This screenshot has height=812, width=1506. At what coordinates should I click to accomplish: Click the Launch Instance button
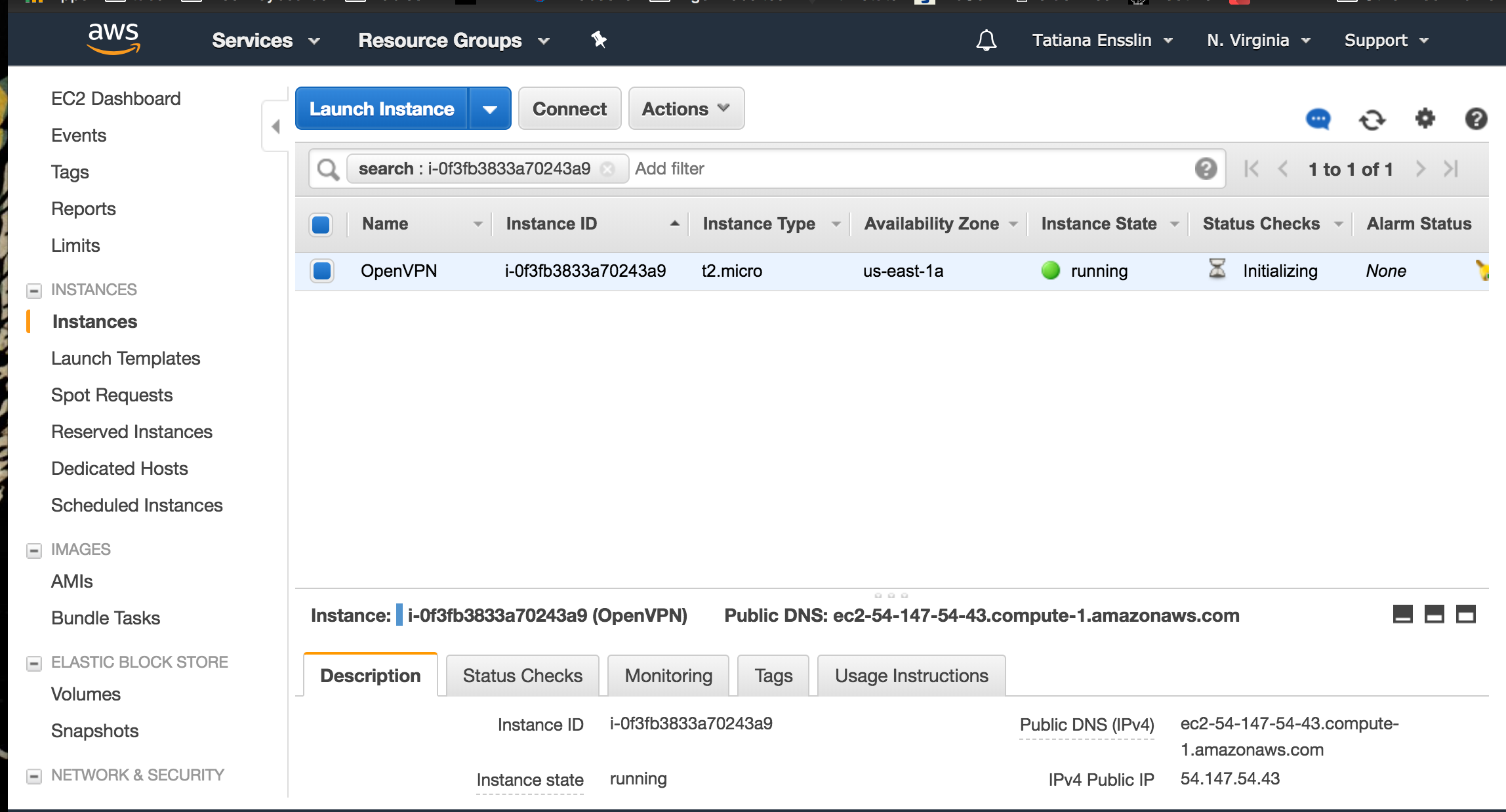point(382,109)
